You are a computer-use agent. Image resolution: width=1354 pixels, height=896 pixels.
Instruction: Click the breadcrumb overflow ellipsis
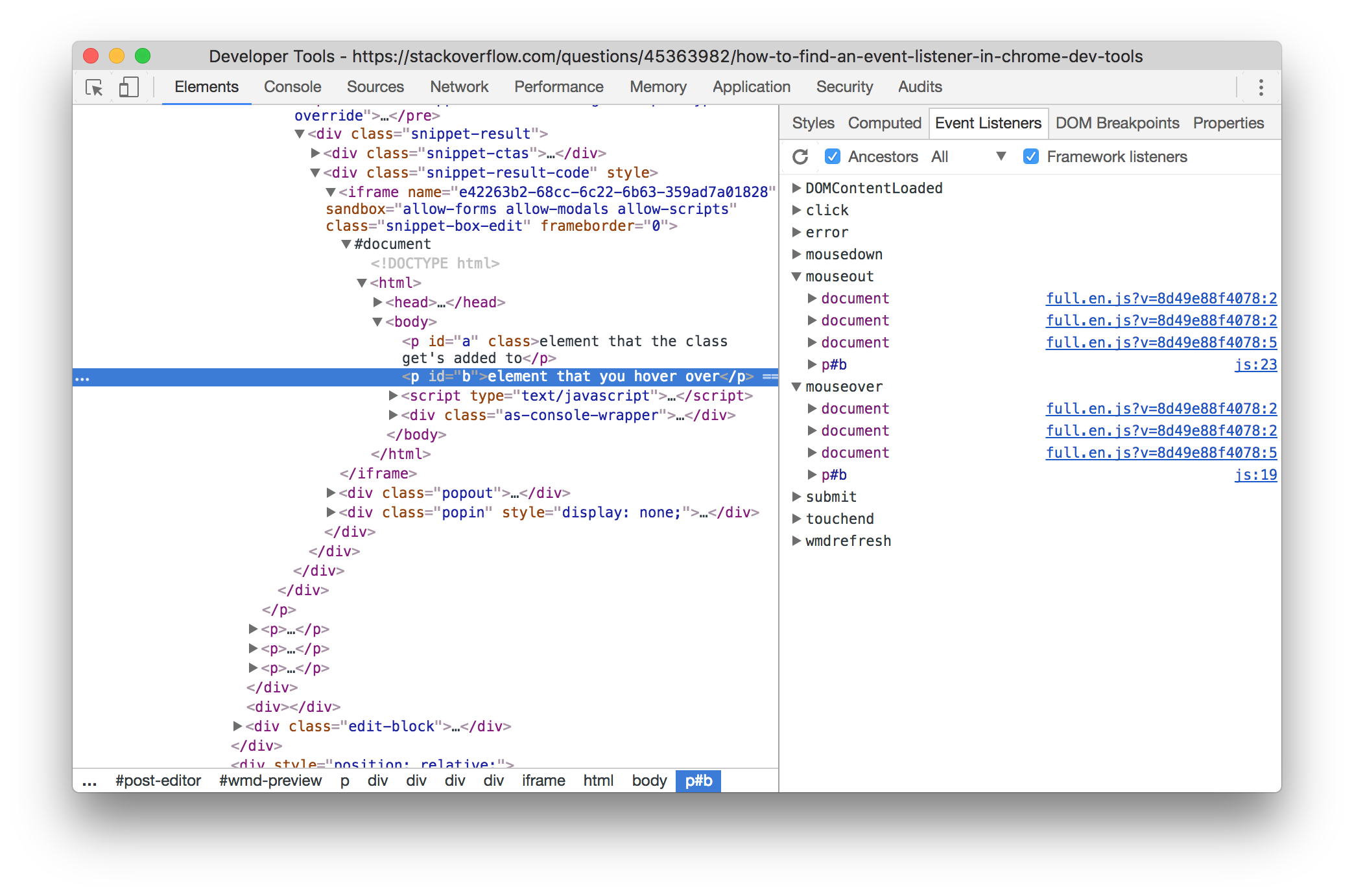click(90, 781)
